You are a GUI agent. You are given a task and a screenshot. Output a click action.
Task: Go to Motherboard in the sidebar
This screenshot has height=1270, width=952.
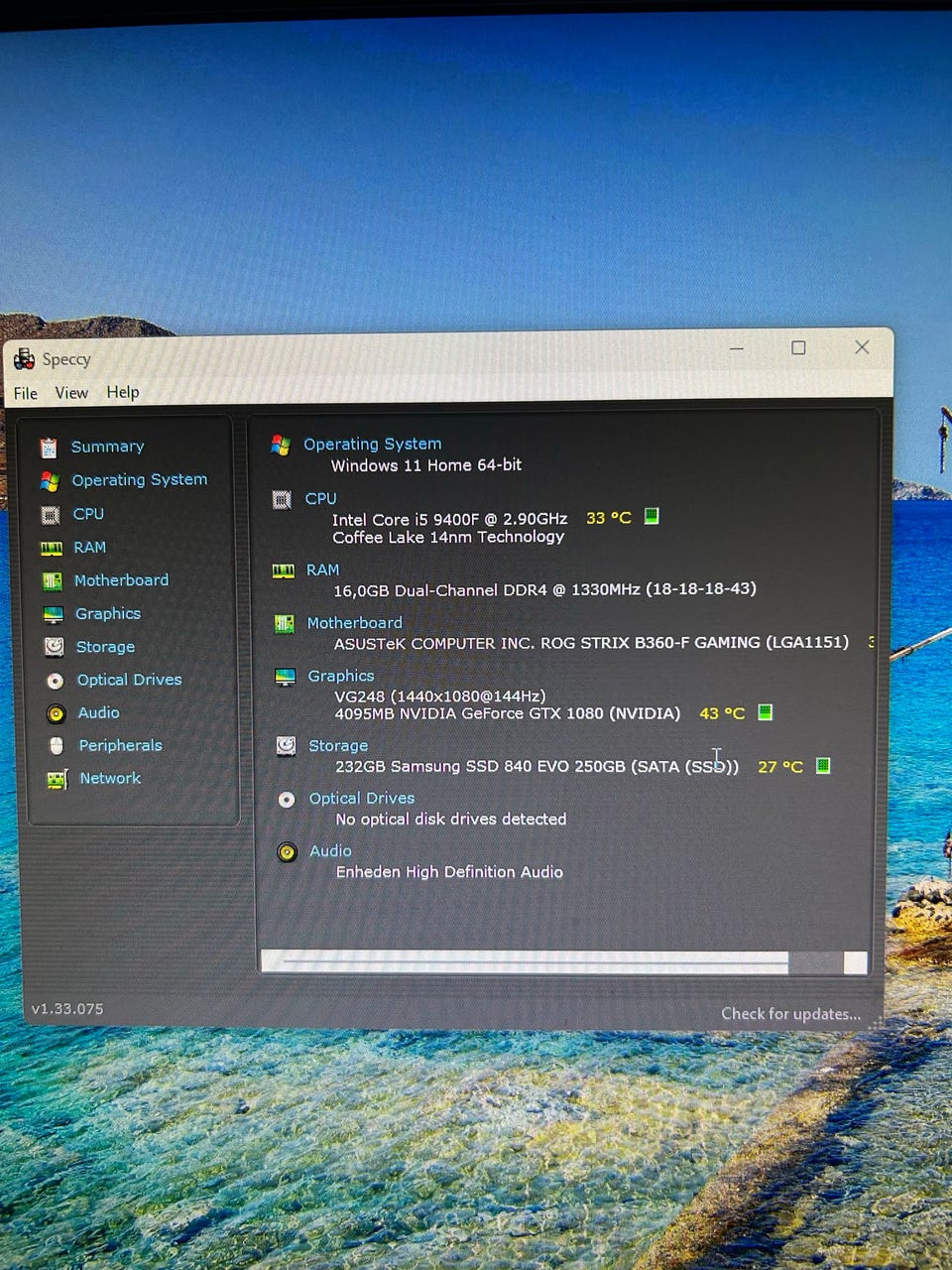121,580
